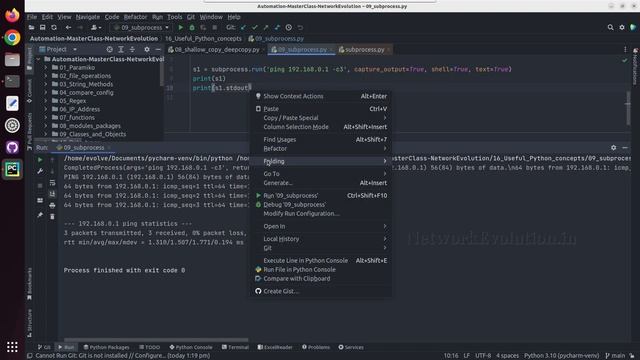Toggle the Pin Tab icon in Run panel
The width and height of the screenshot is (640, 360).
pos(40,215)
